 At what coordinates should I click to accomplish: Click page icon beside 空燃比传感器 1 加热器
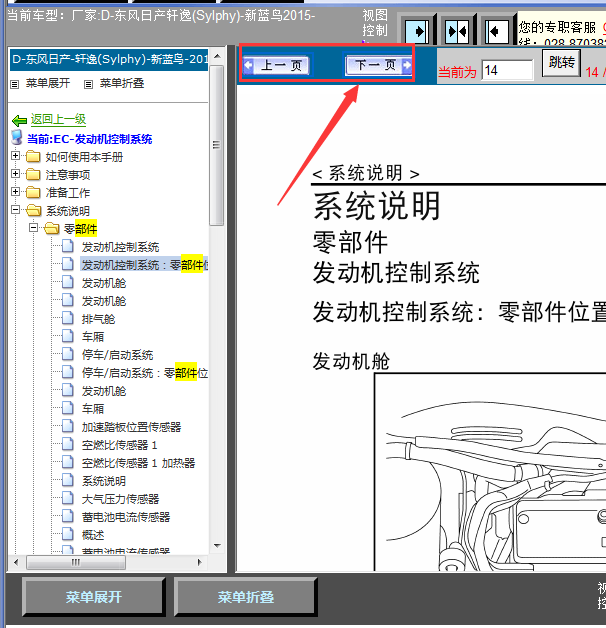pos(68,462)
